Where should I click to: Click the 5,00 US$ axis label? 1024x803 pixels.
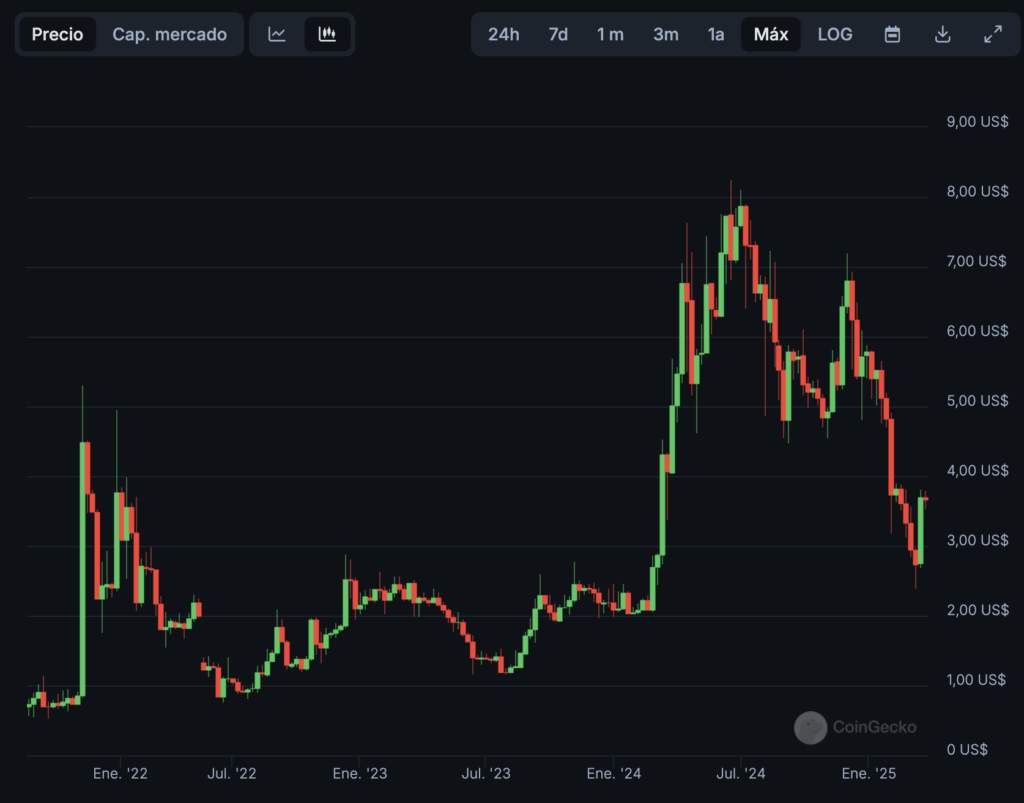[x=977, y=401]
